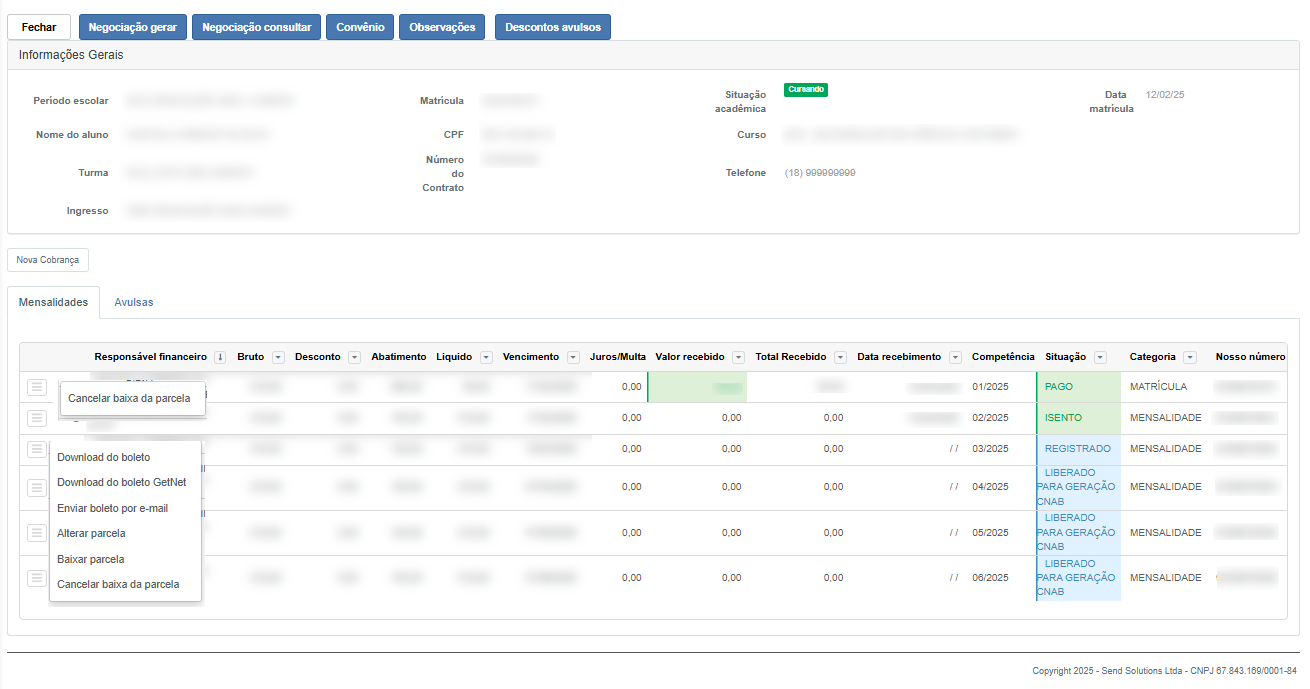Click LIBERADO PARA GERAÇÃO CNAB in 05/2025 row
The image size is (1310, 689).
[1079, 532]
